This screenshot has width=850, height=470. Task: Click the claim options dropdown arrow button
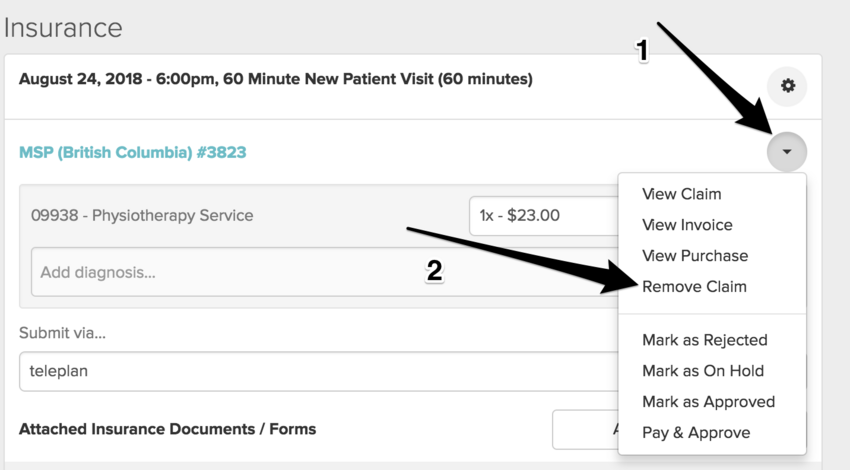pos(787,152)
